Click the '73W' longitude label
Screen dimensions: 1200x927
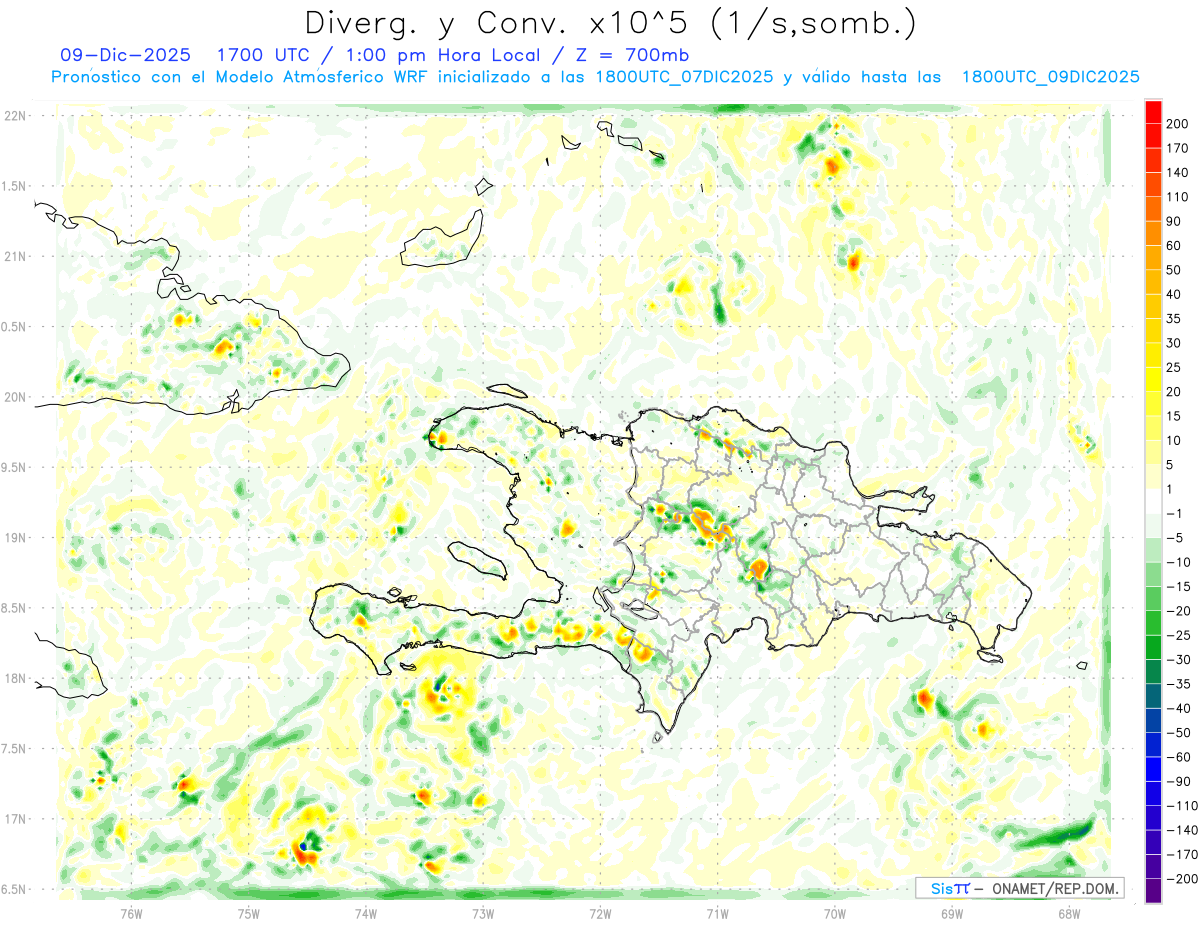(x=483, y=913)
